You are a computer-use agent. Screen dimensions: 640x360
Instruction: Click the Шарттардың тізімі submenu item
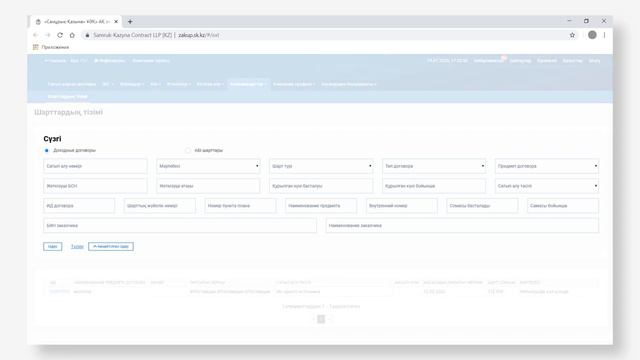(x=67, y=97)
